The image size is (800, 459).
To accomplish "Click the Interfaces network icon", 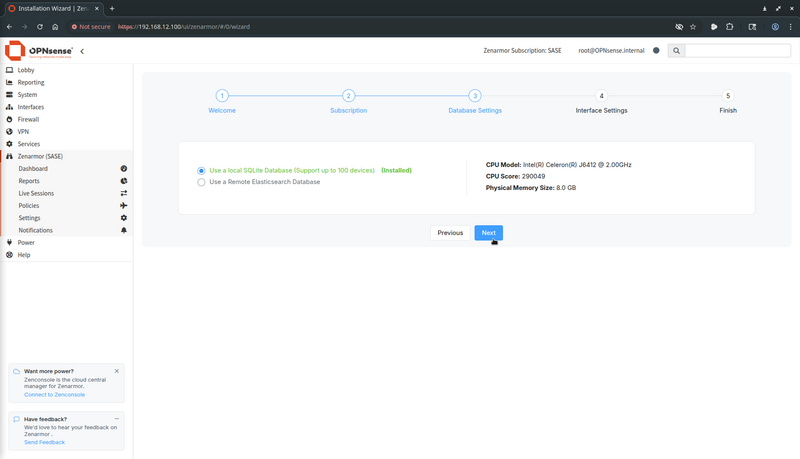I will coord(9,107).
